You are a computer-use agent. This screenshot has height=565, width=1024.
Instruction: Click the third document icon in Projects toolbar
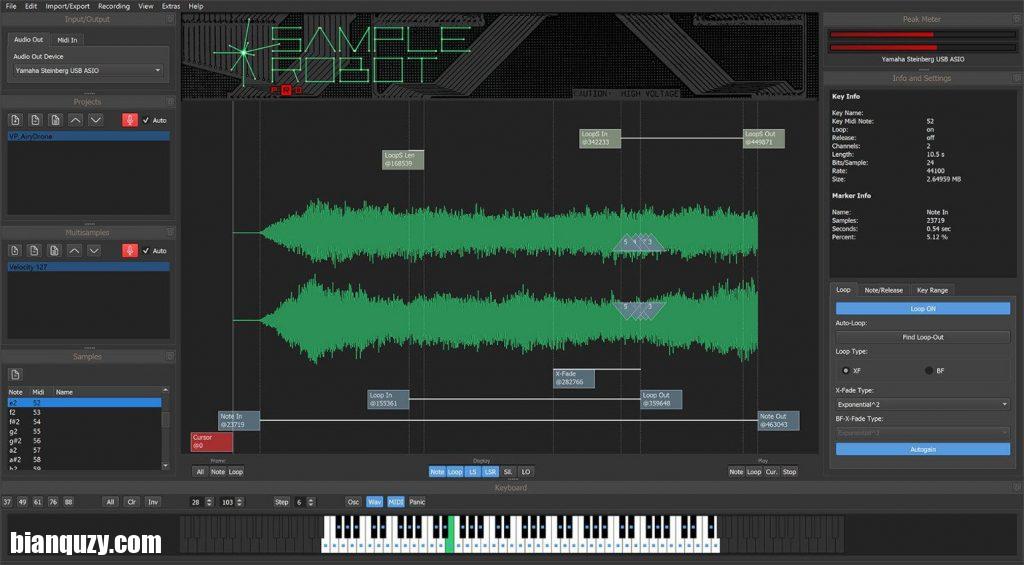[x=56, y=120]
